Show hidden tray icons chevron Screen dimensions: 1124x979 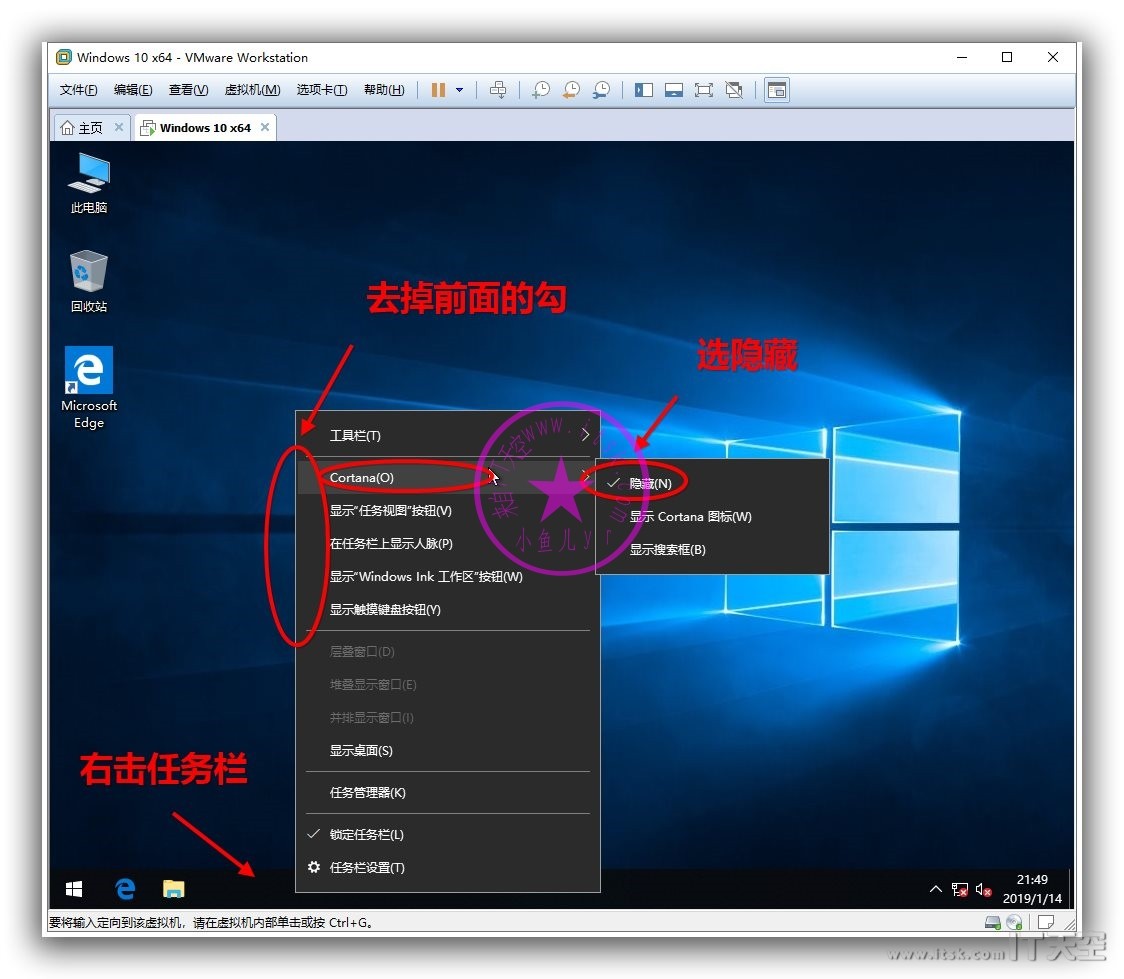935,889
